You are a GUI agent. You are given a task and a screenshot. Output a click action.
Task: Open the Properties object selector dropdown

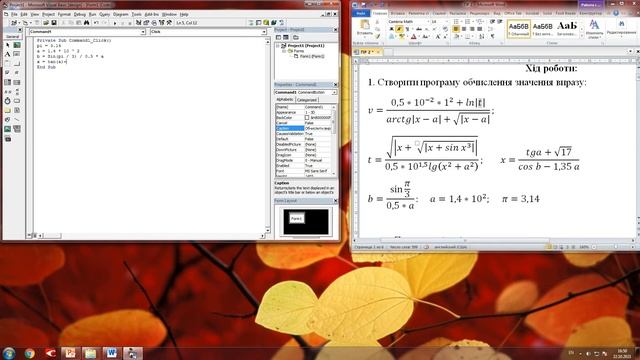(x=334, y=93)
